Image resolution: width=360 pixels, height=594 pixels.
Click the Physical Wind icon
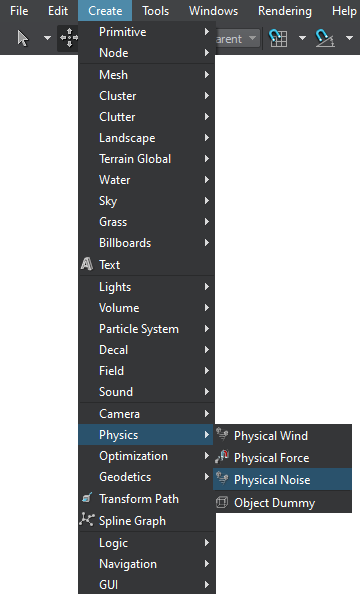tap(222, 435)
